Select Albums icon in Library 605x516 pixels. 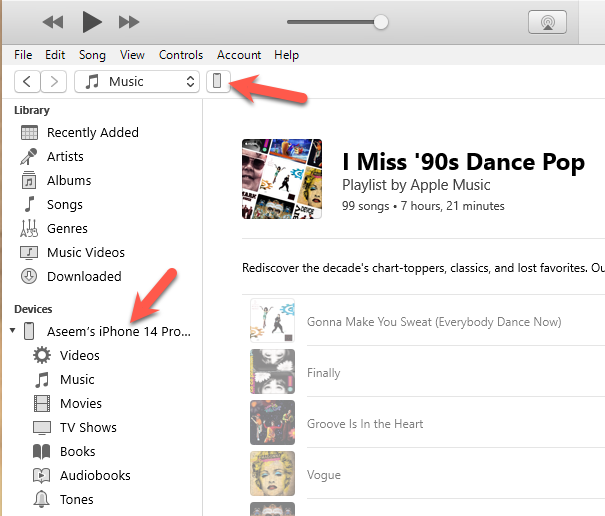click(29, 181)
